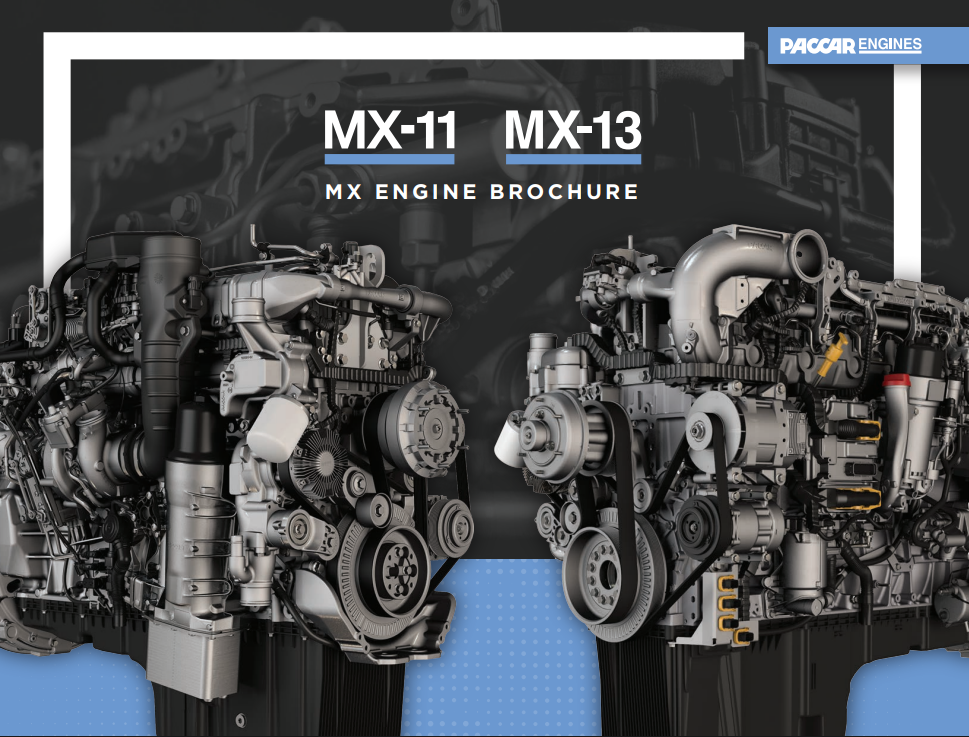Click the MX ENGINE BROCHURE title text
The height and width of the screenshot is (737, 969).
coord(484,190)
